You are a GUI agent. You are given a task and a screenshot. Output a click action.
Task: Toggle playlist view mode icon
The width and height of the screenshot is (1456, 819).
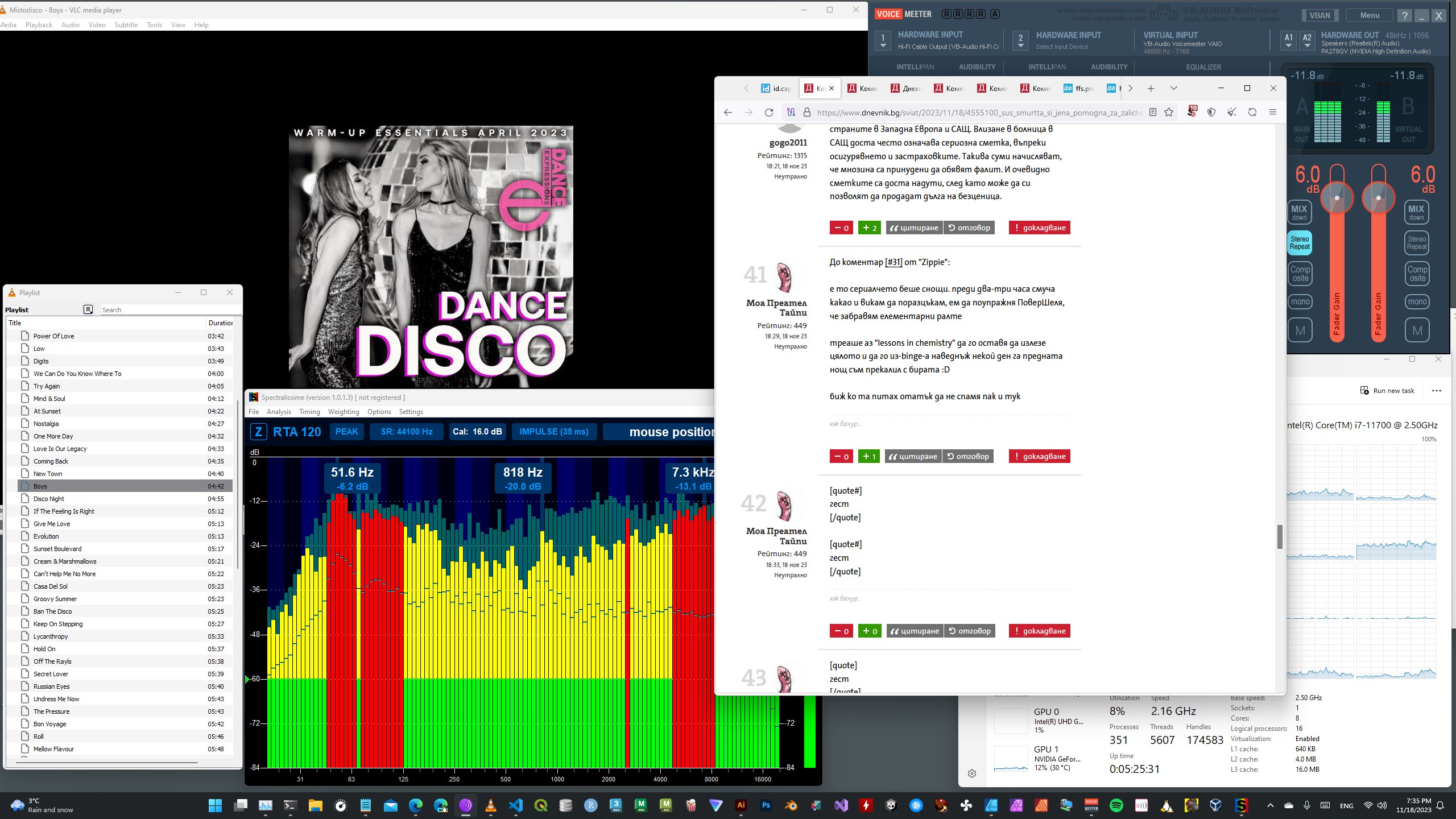click(88, 309)
